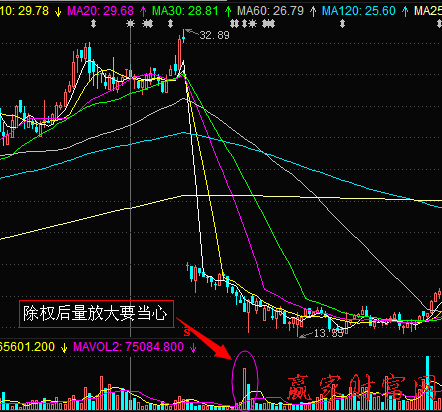Click the magenta arrow after MAVOL2
Screen dimensions: 442x412
(x=193, y=348)
